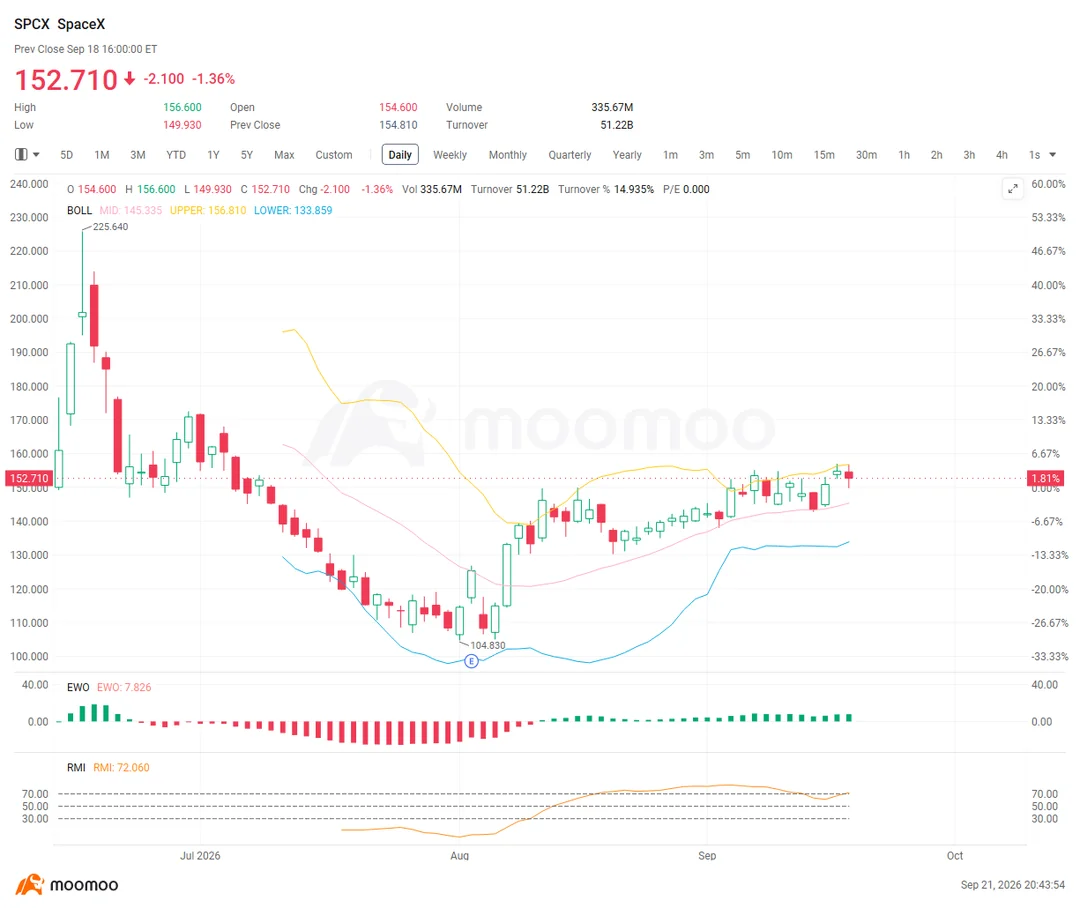This screenshot has height=908, width=1080.
Task: Select the YTD time range
Action: click(x=176, y=155)
